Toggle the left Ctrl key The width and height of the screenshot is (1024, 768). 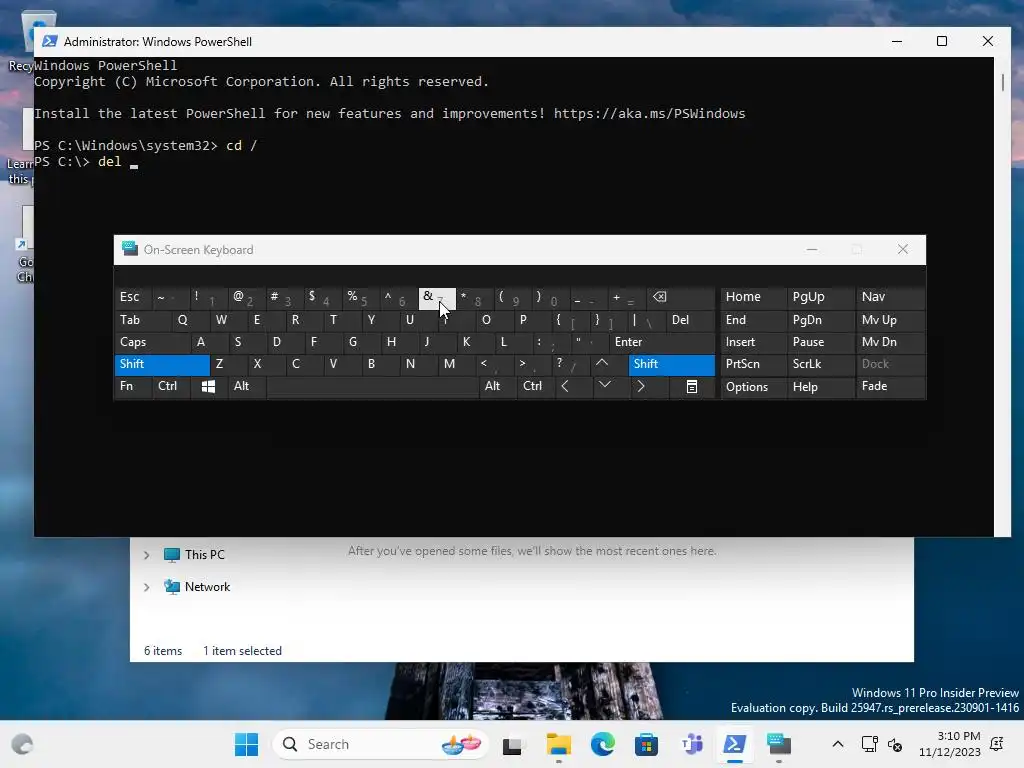click(171, 387)
